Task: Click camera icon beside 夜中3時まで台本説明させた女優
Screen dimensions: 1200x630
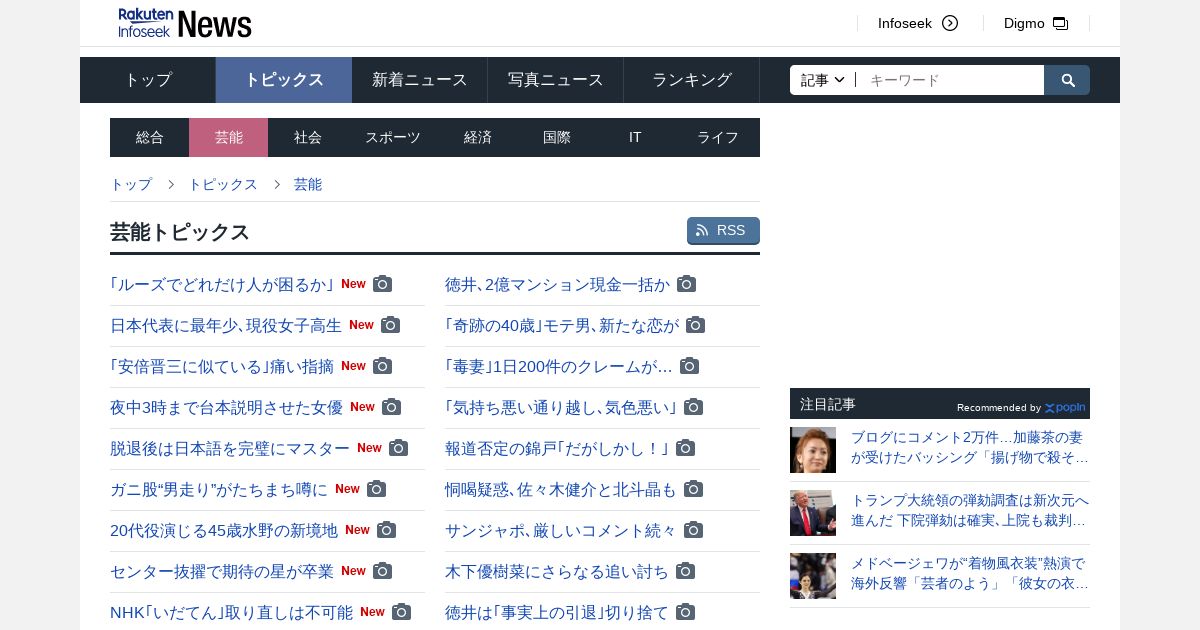Action: point(392,407)
